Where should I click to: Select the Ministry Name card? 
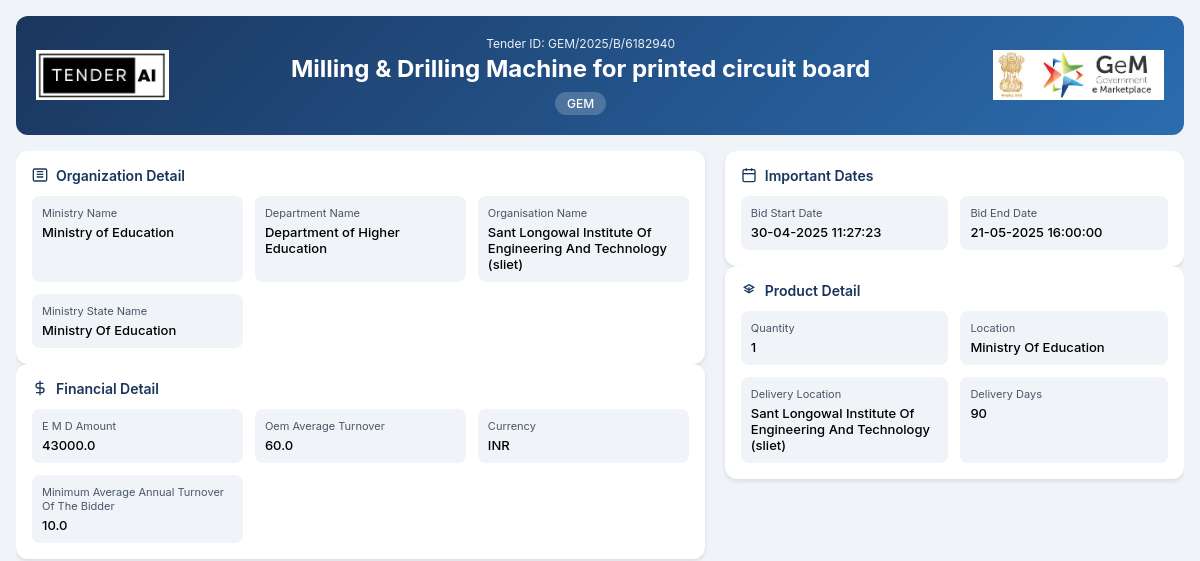coord(137,239)
